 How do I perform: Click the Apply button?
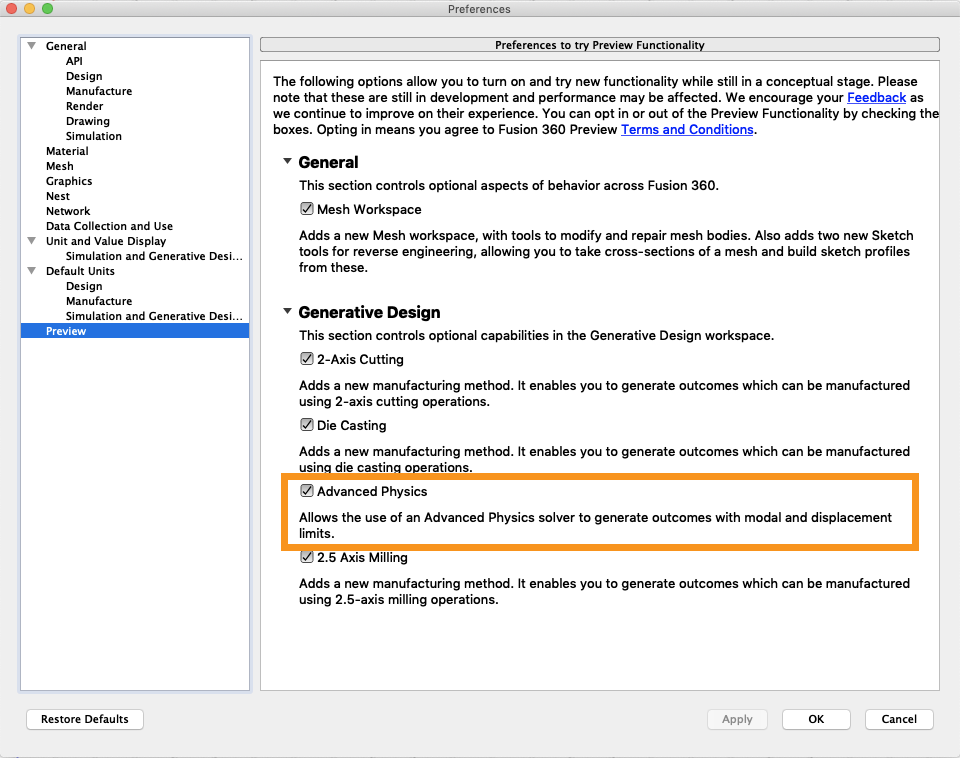[x=737, y=719]
